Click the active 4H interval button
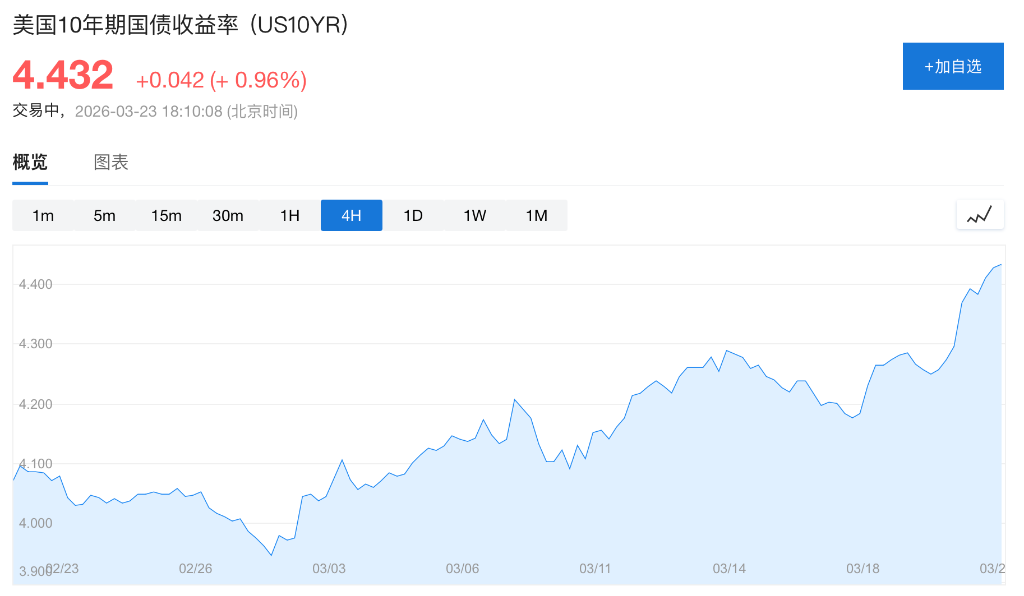The height and width of the screenshot is (596, 1024). [x=351, y=216]
